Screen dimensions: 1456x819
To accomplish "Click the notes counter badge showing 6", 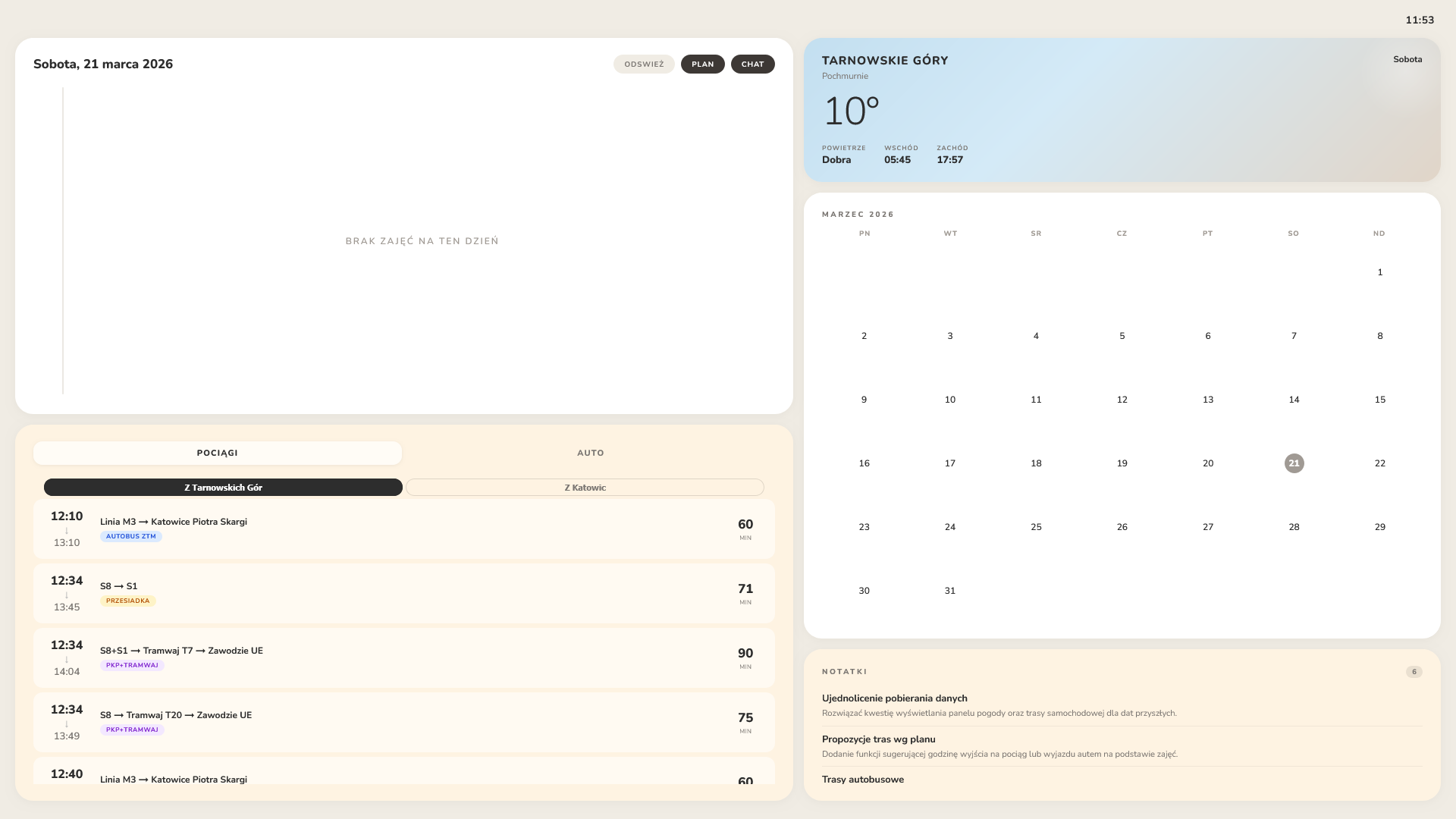I will [x=1414, y=672].
